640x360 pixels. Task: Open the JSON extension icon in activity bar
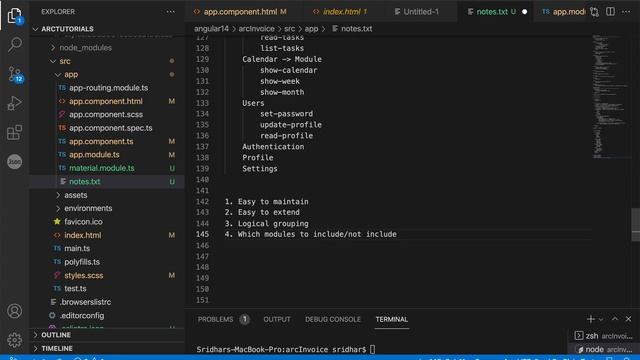pyautogui.click(x=15, y=162)
